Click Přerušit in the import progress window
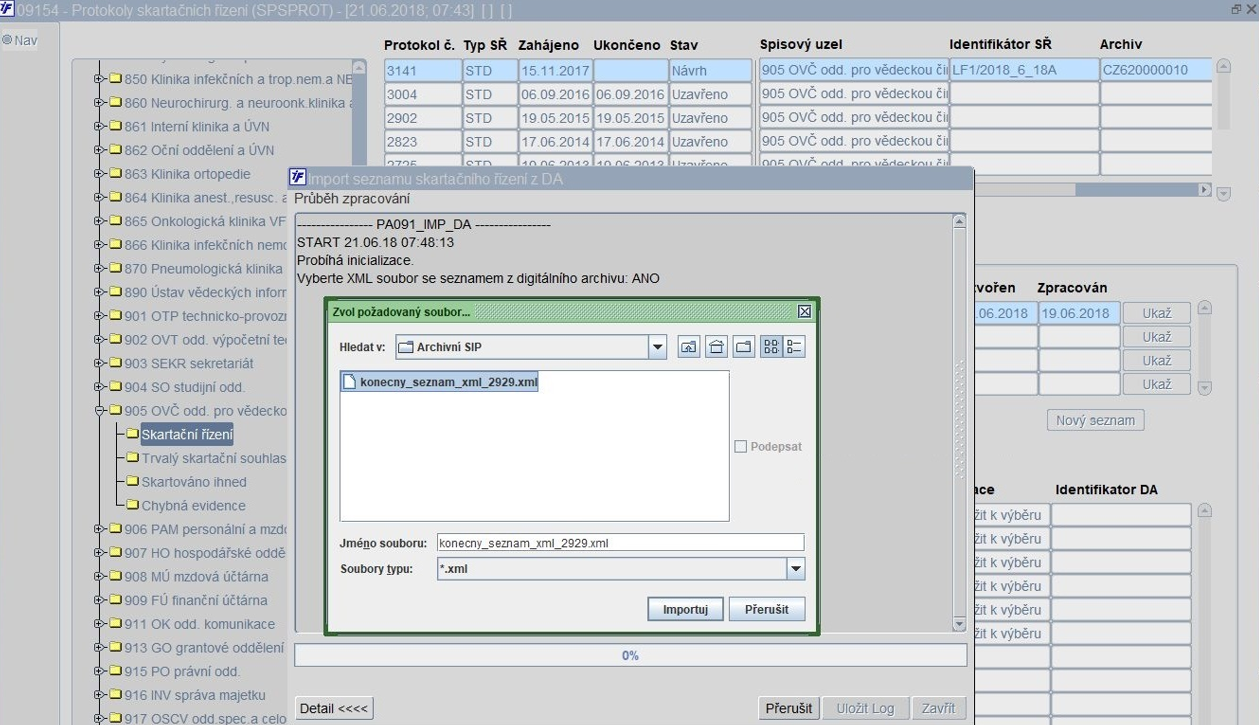The height and width of the screenshot is (725, 1259). [x=789, y=708]
